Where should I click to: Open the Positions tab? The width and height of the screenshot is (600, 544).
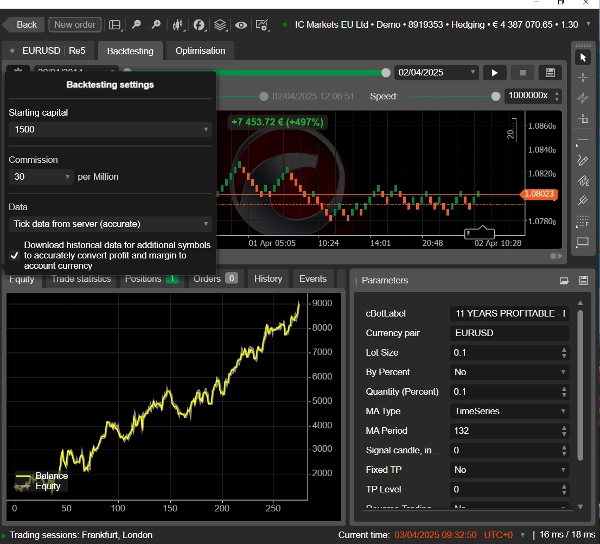tap(152, 279)
